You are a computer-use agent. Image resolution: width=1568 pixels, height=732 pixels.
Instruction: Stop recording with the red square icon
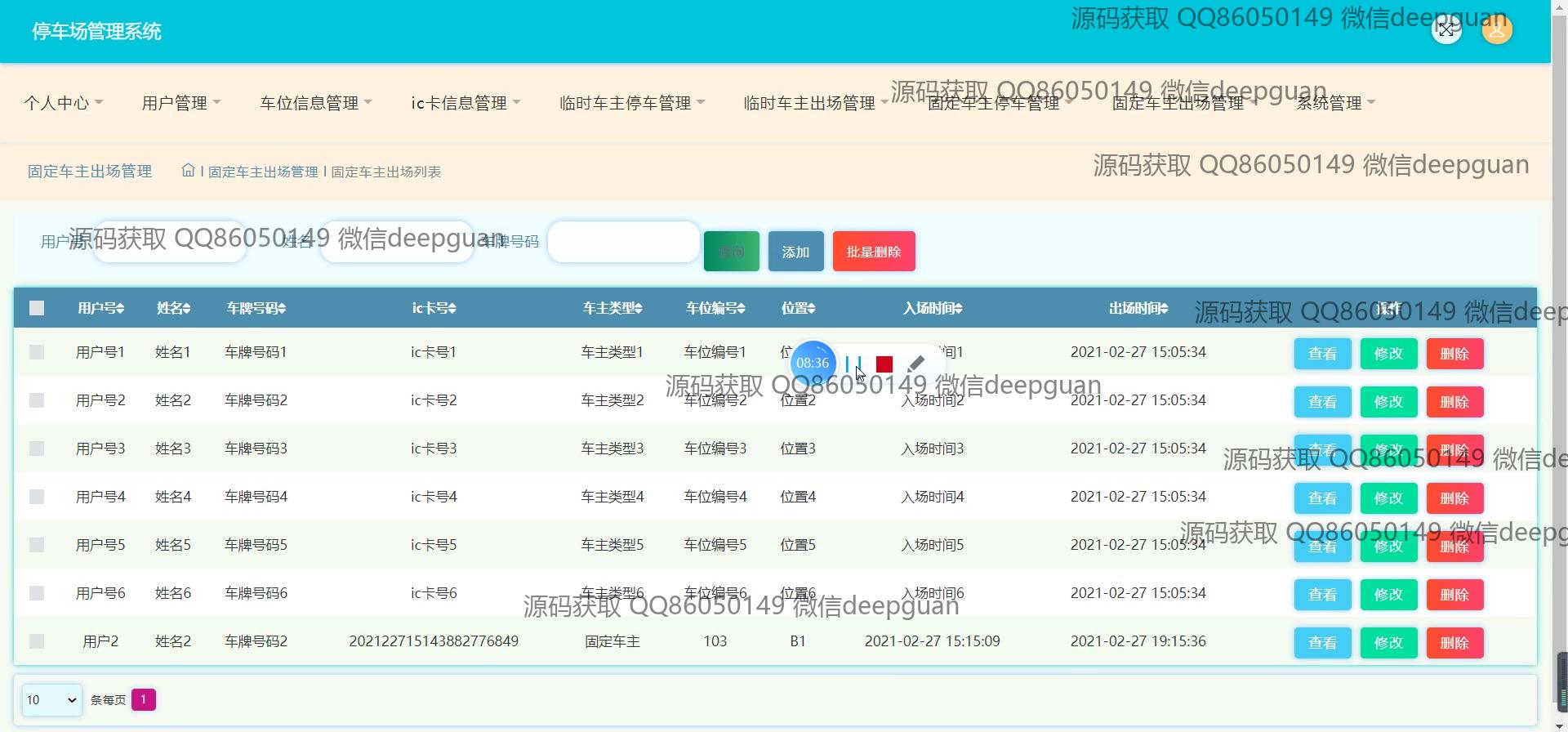tap(884, 364)
